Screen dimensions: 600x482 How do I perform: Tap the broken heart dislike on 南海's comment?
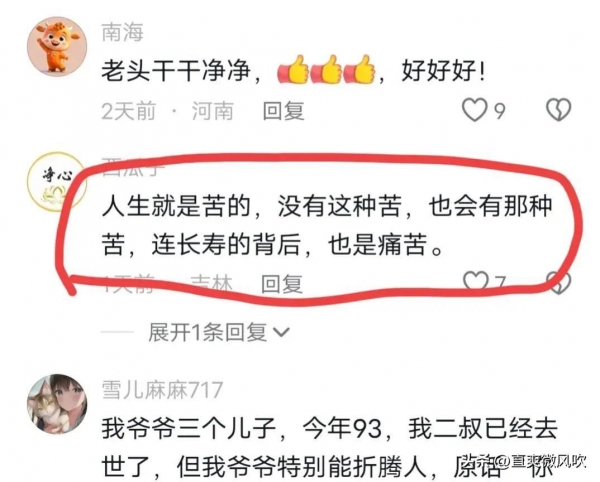pos(558,110)
